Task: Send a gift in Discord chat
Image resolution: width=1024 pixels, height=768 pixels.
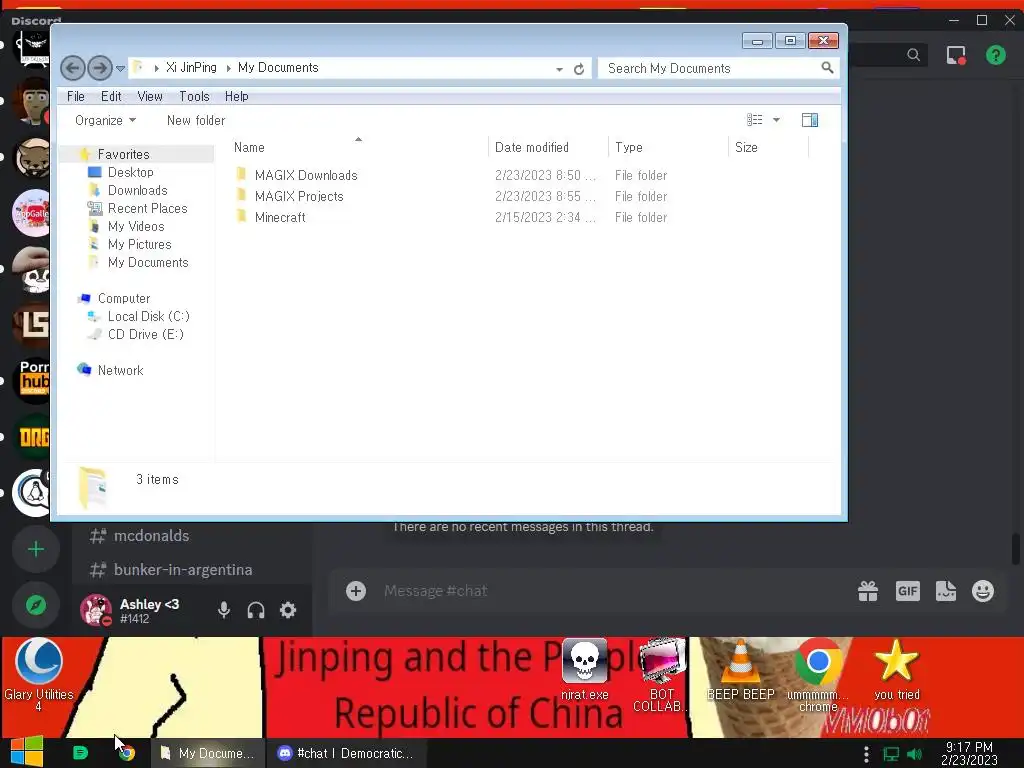Action: (x=868, y=591)
